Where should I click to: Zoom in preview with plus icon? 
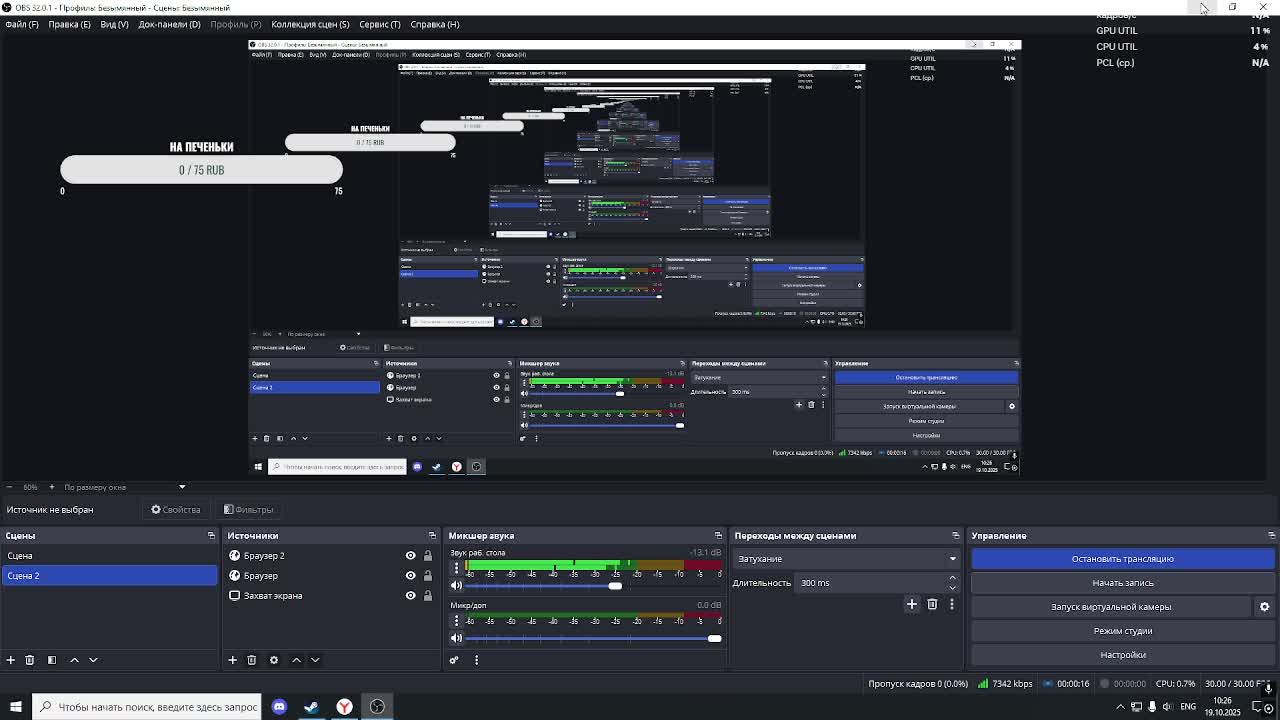[52, 487]
